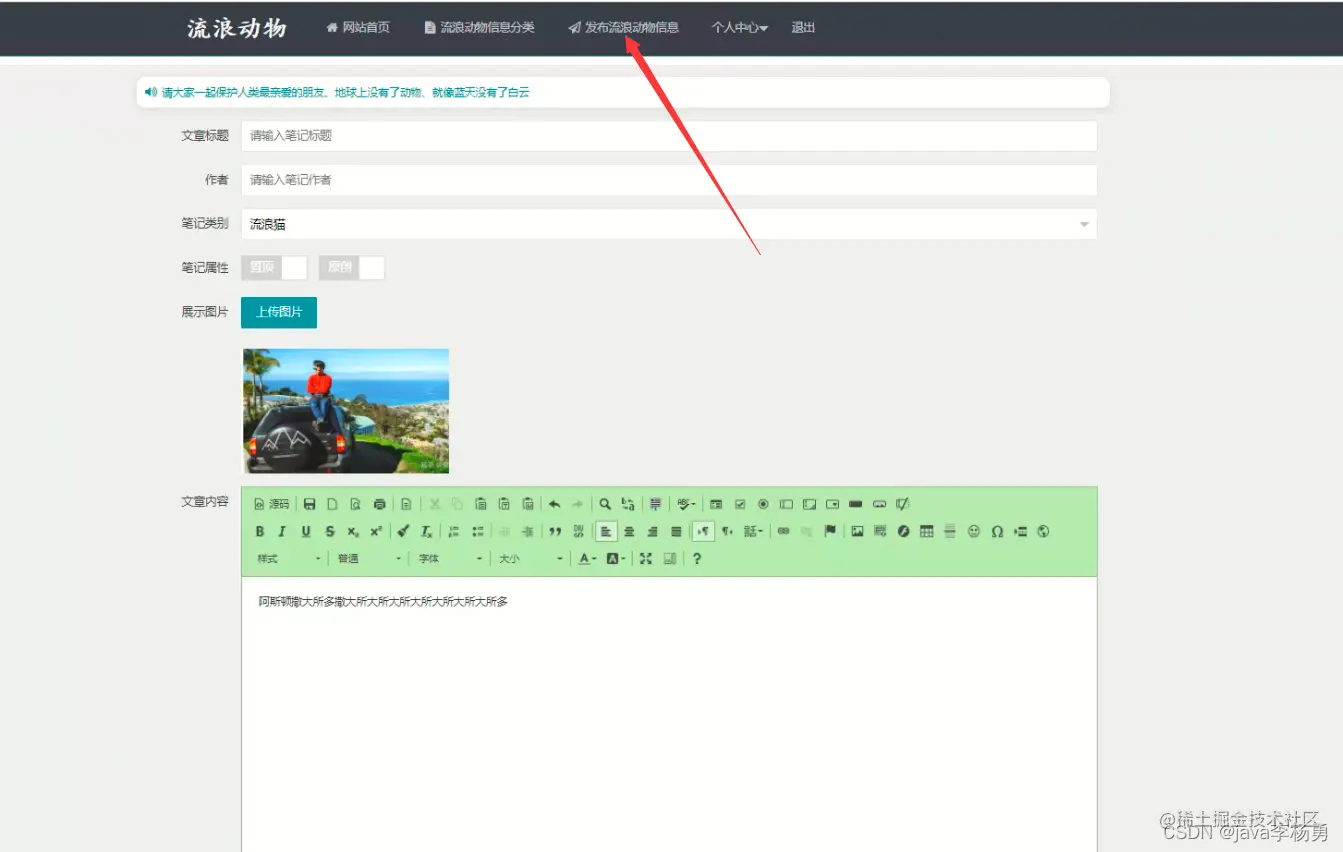1343x852 pixels.
Task: Toggle the 置顶 switch
Action: pyautogui.click(x=274, y=268)
